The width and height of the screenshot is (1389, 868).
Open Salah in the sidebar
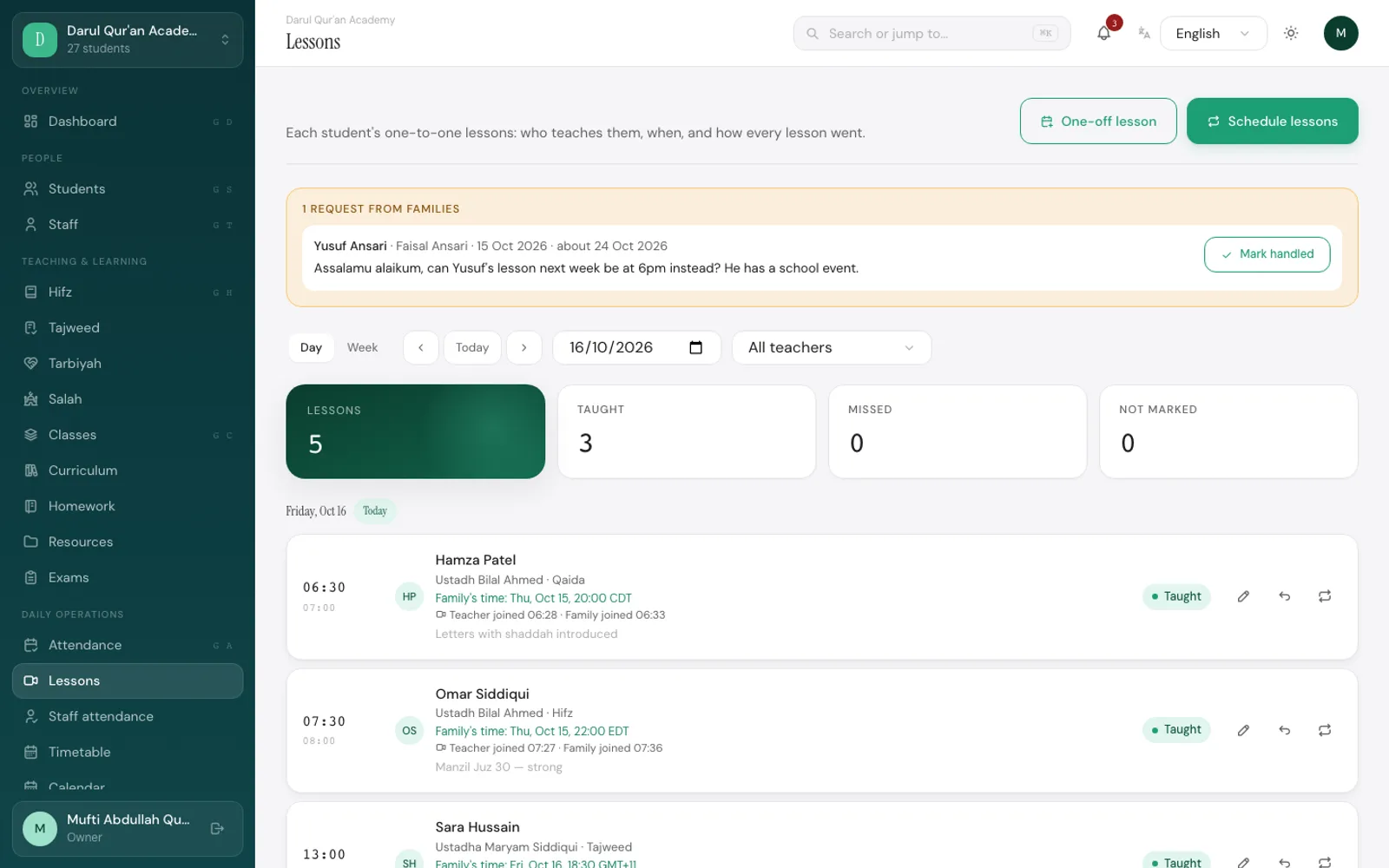tap(128, 399)
